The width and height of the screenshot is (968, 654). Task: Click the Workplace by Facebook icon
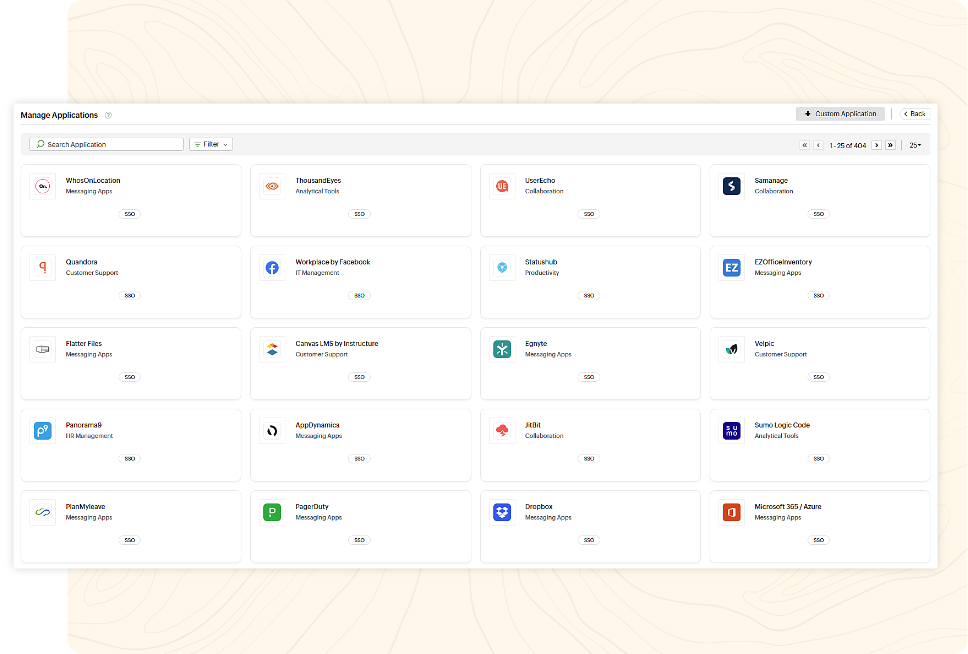(x=272, y=267)
